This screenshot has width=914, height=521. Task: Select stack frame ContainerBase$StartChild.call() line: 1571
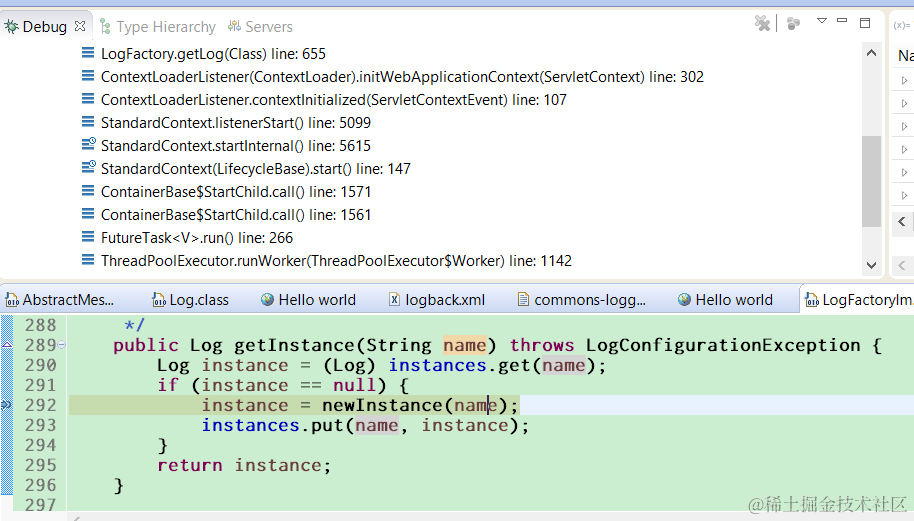[x=235, y=192]
